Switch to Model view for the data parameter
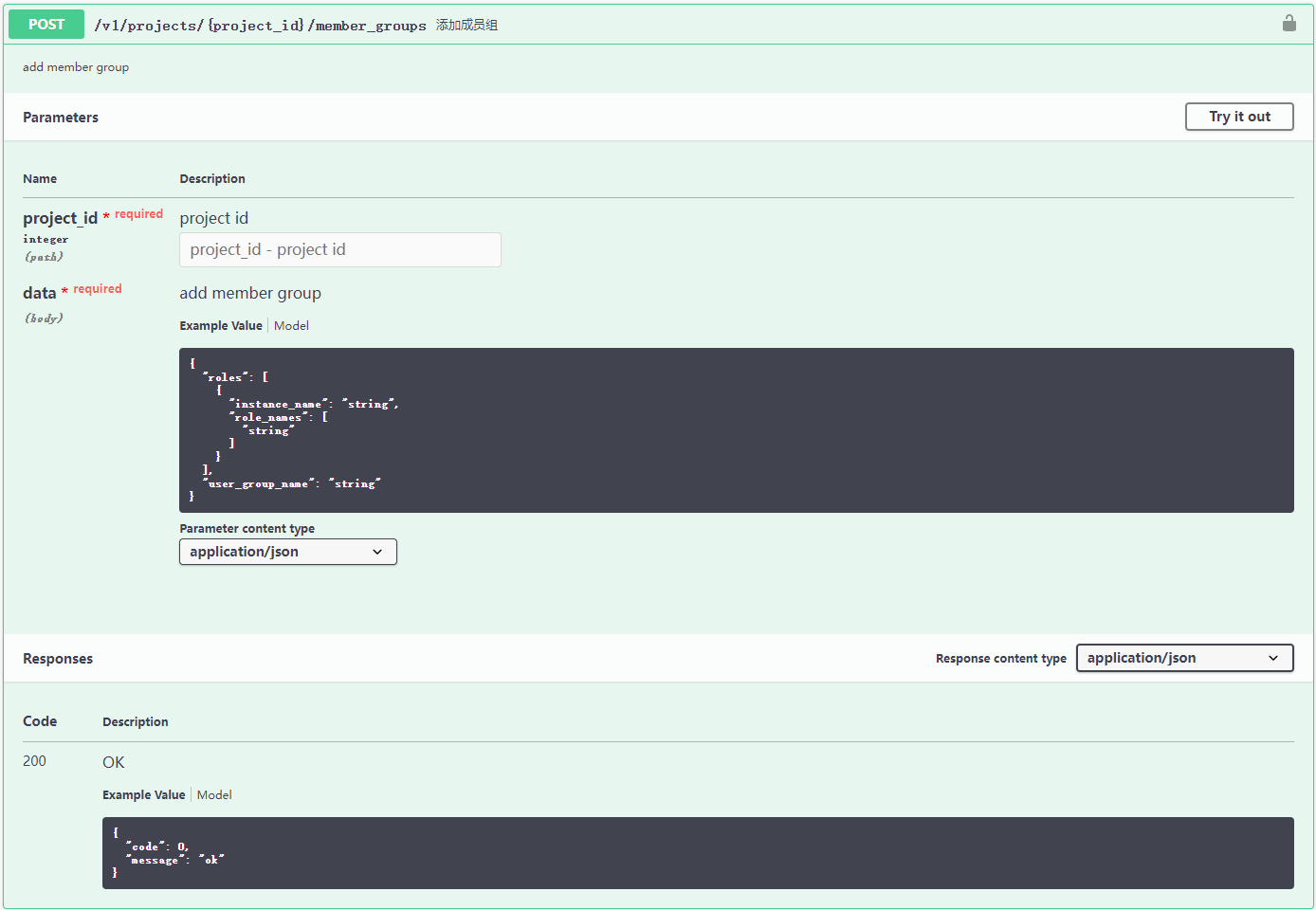 (x=291, y=325)
